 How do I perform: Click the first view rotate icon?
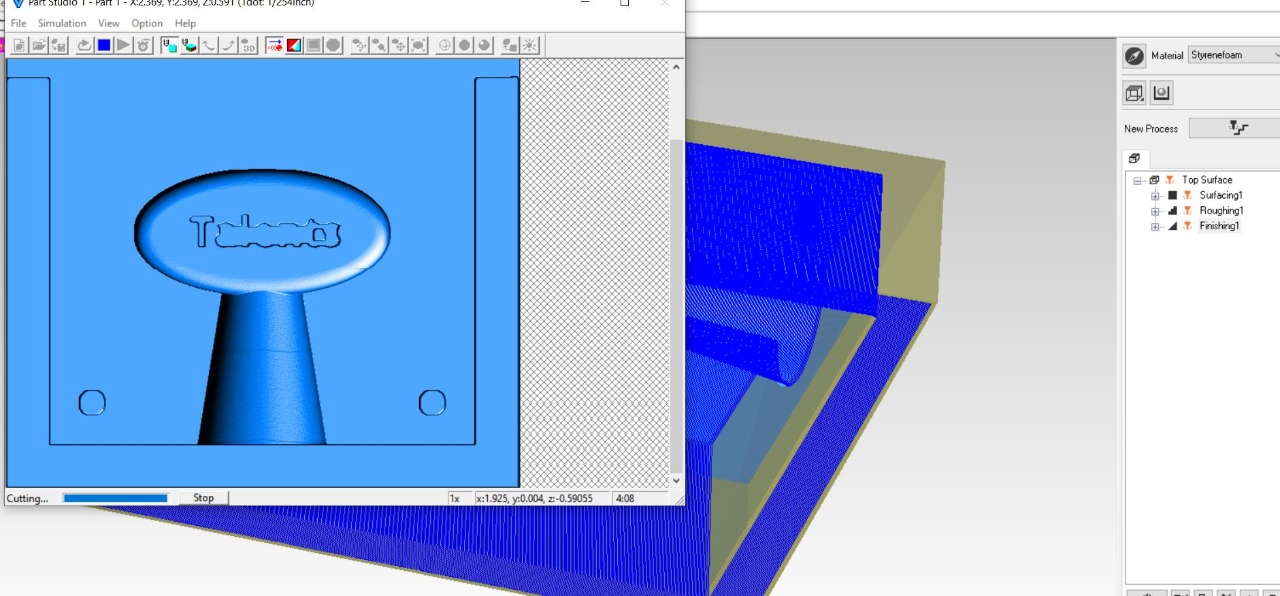click(x=359, y=45)
